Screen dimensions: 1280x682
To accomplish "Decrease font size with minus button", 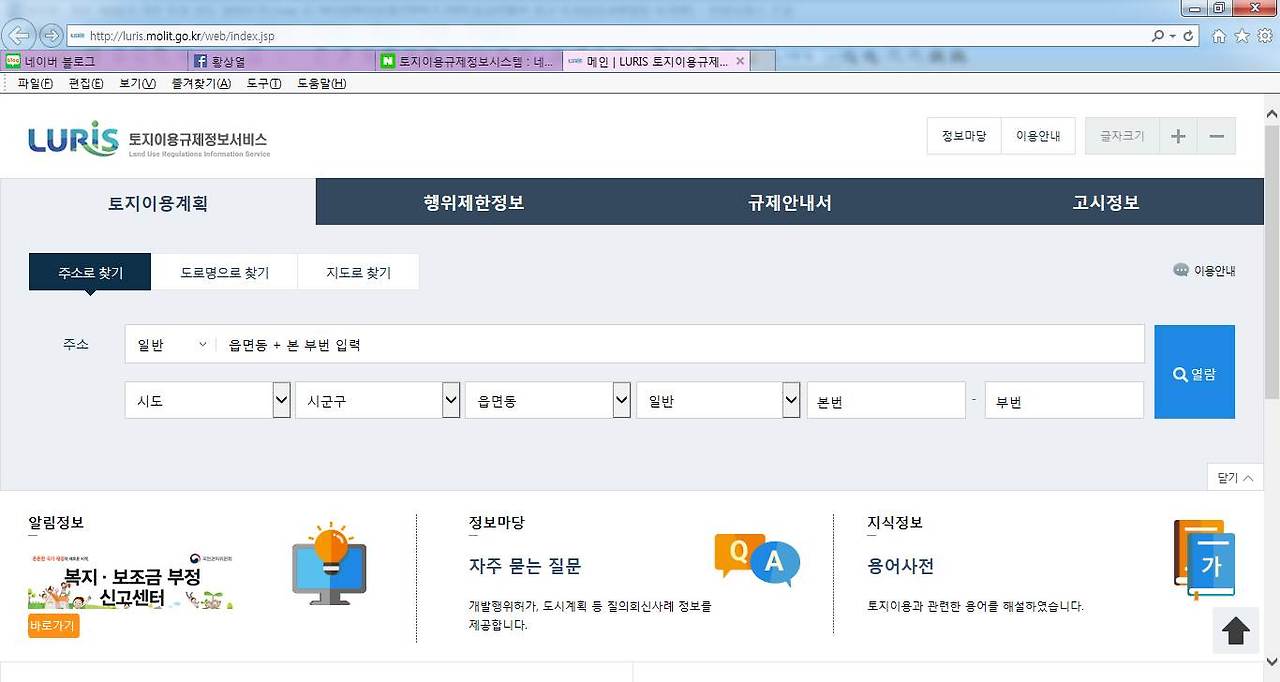I will point(1216,136).
